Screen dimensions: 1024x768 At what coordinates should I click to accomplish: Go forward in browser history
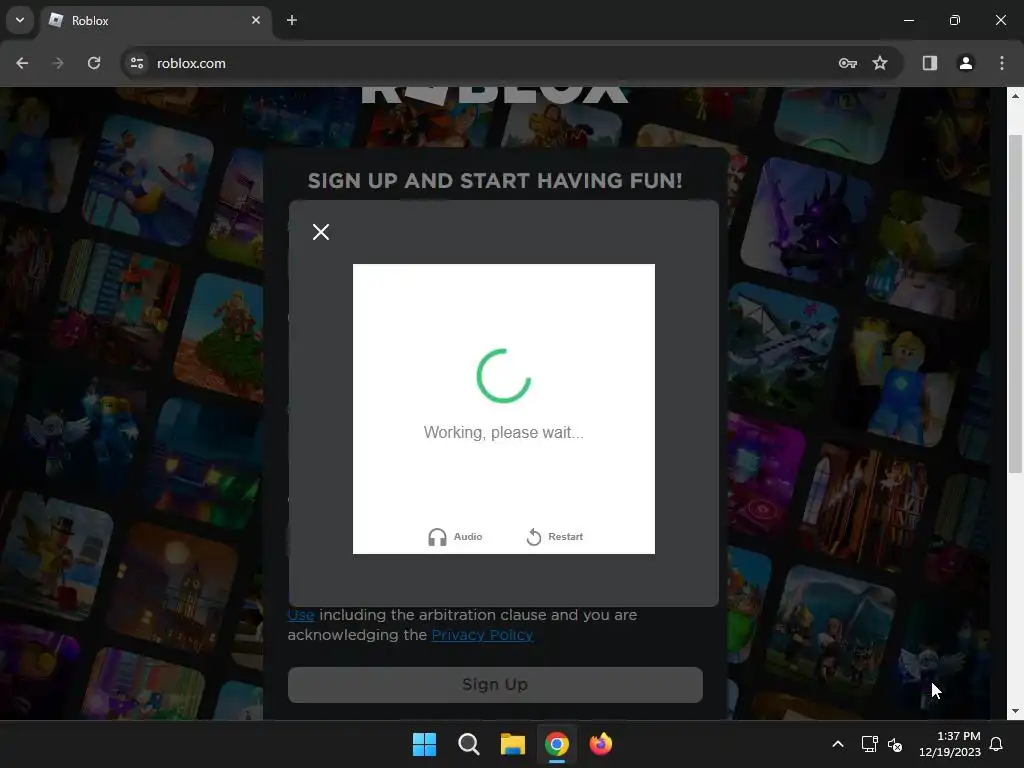coord(57,63)
